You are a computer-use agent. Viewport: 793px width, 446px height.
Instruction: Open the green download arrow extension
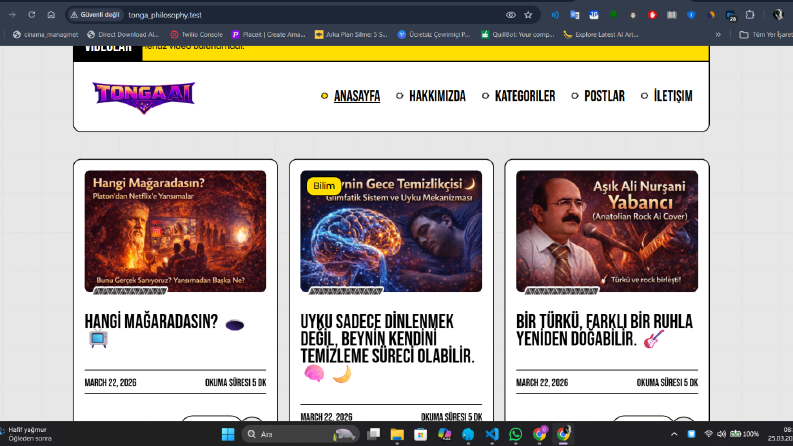613,14
